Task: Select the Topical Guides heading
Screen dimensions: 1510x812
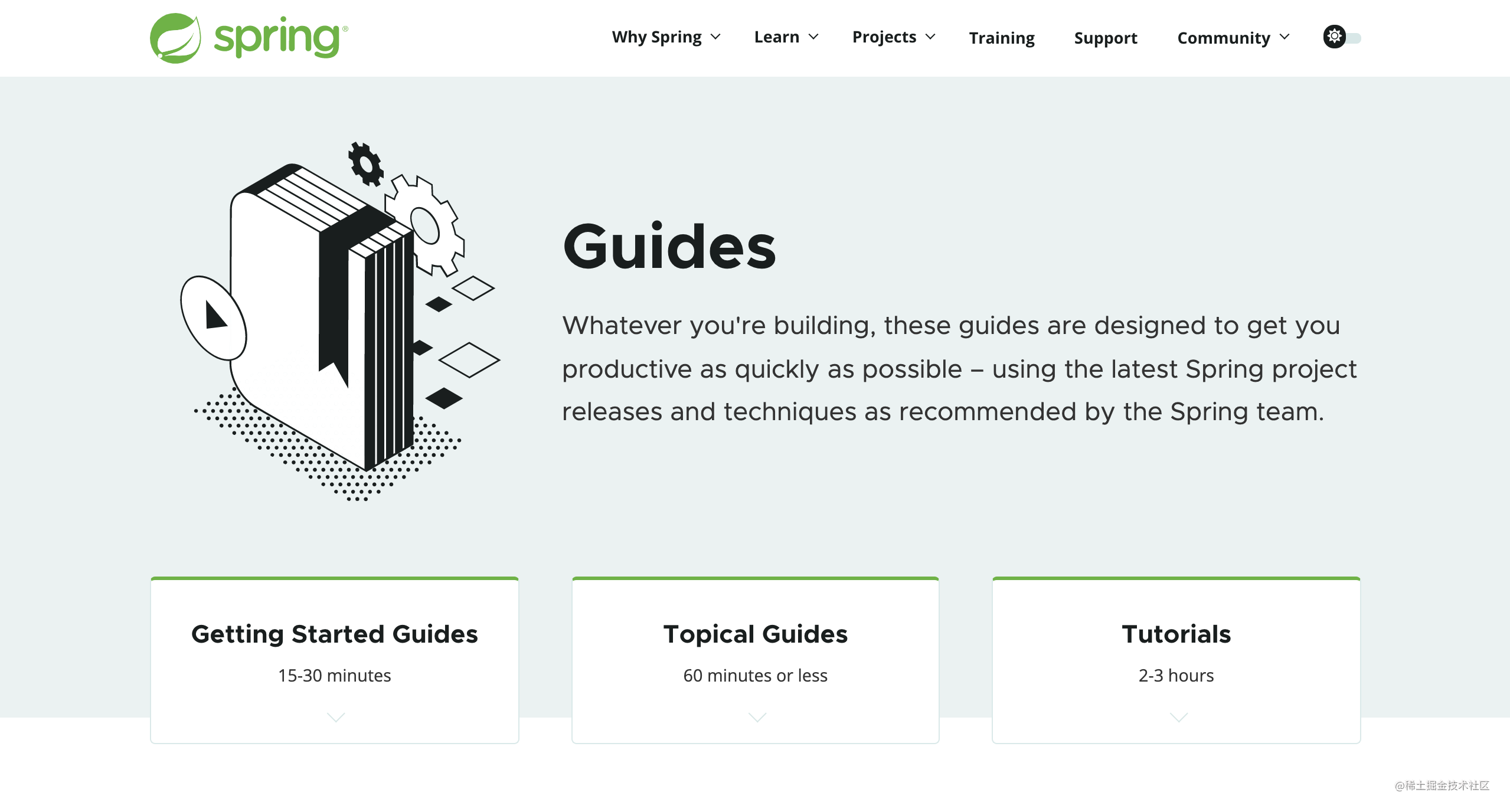Action: (x=756, y=634)
